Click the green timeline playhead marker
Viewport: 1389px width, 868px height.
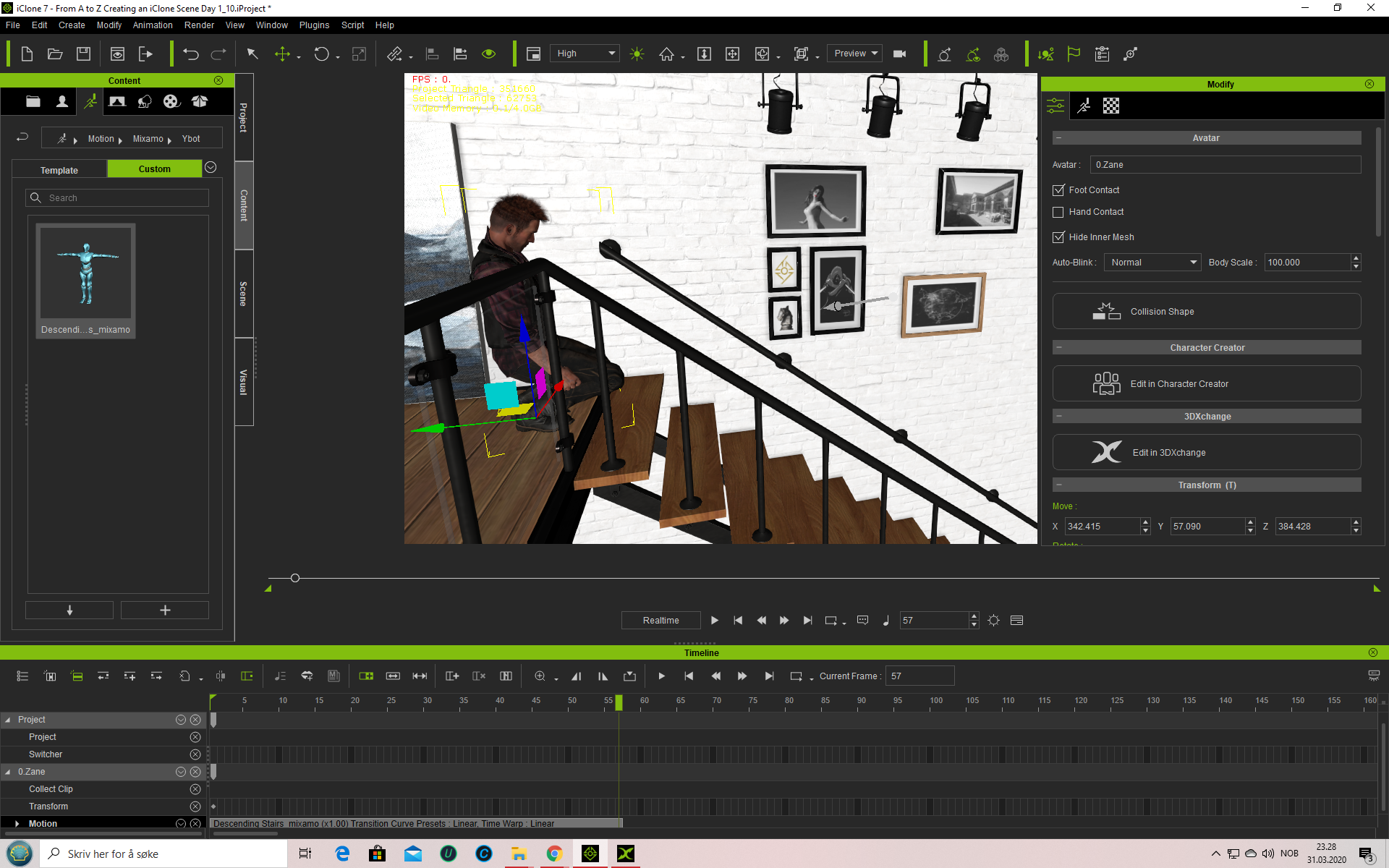[x=619, y=702]
